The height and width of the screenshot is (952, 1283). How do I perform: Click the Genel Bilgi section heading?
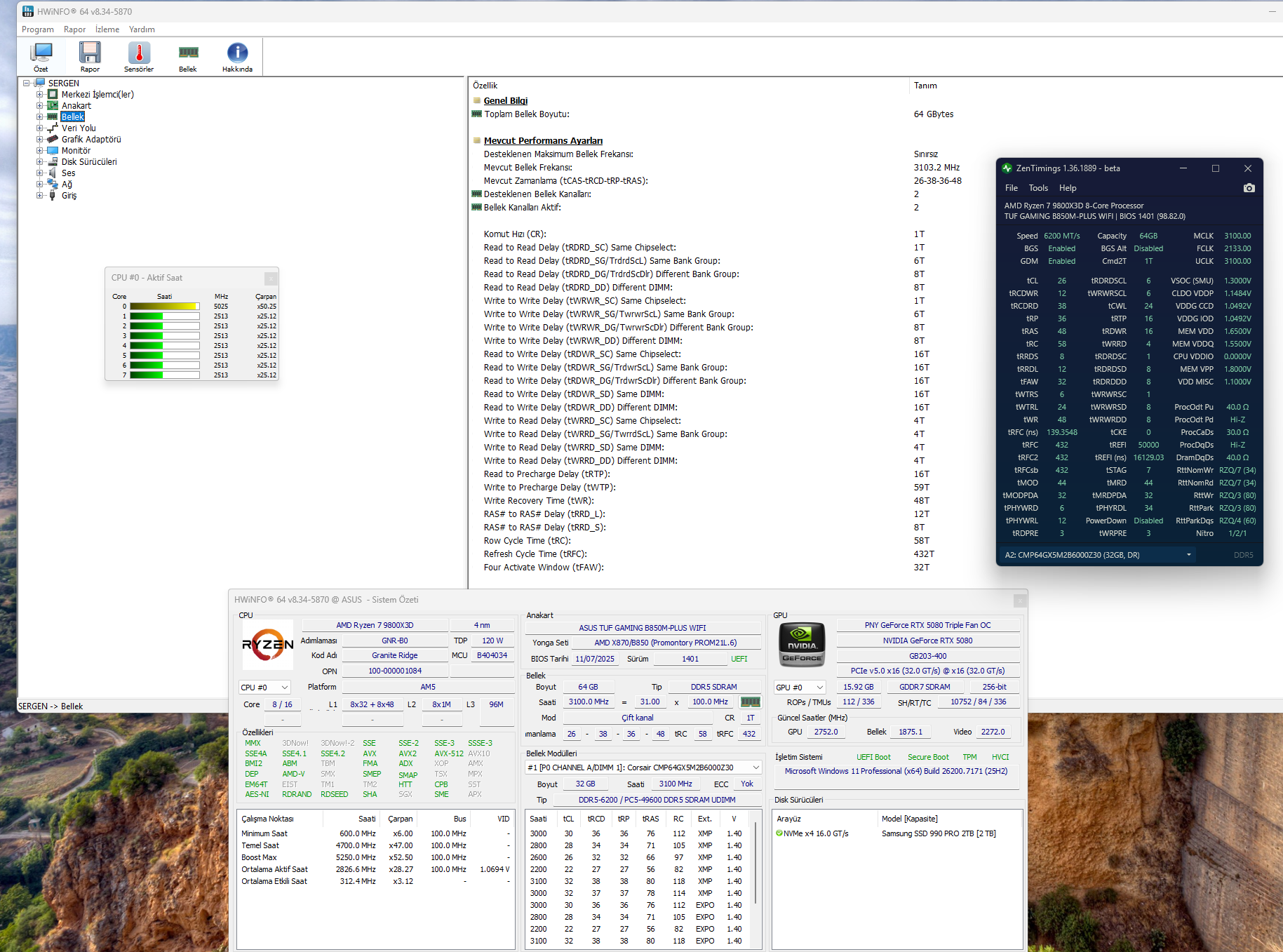(506, 100)
